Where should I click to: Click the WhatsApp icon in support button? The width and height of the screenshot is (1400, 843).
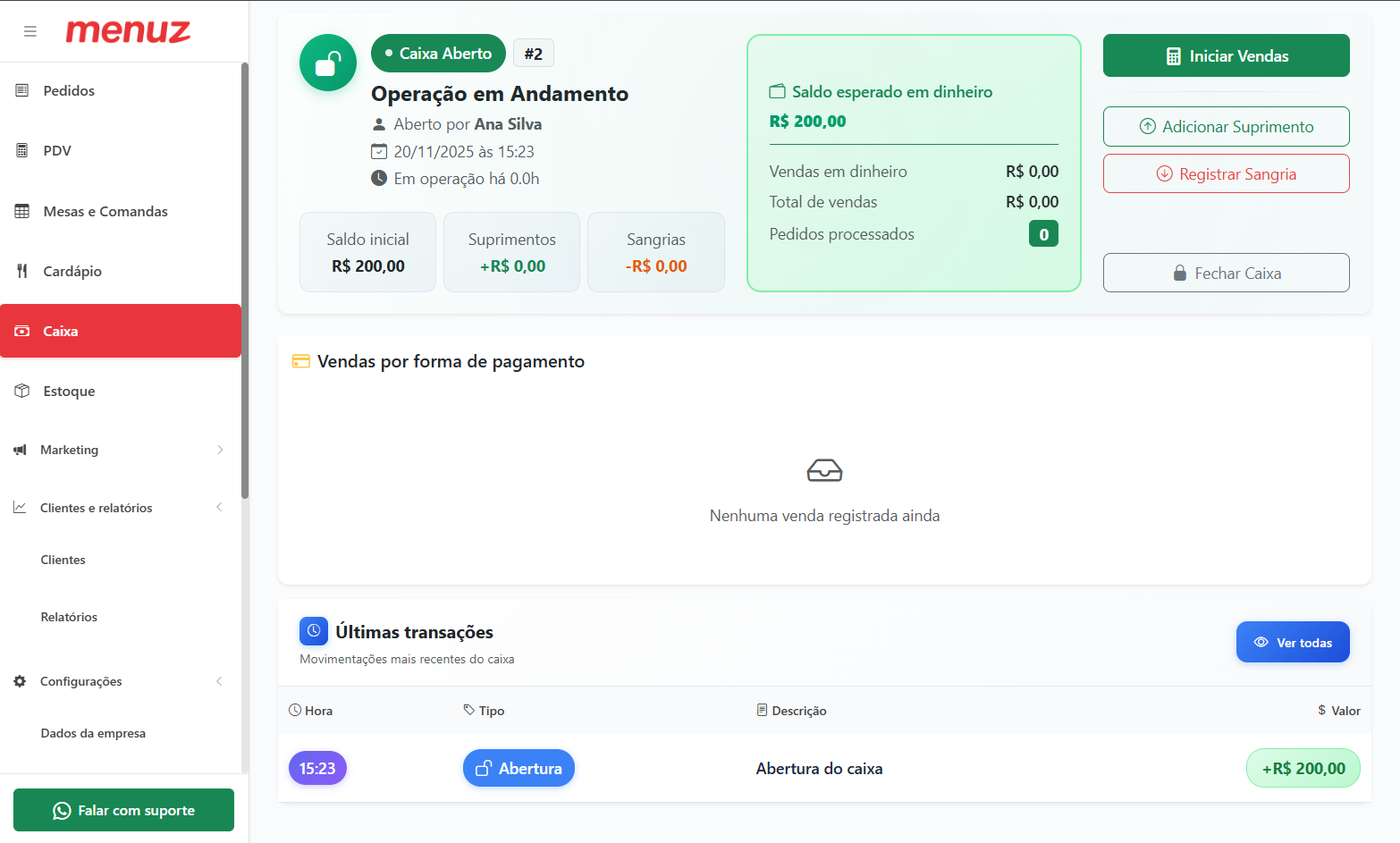click(62, 811)
